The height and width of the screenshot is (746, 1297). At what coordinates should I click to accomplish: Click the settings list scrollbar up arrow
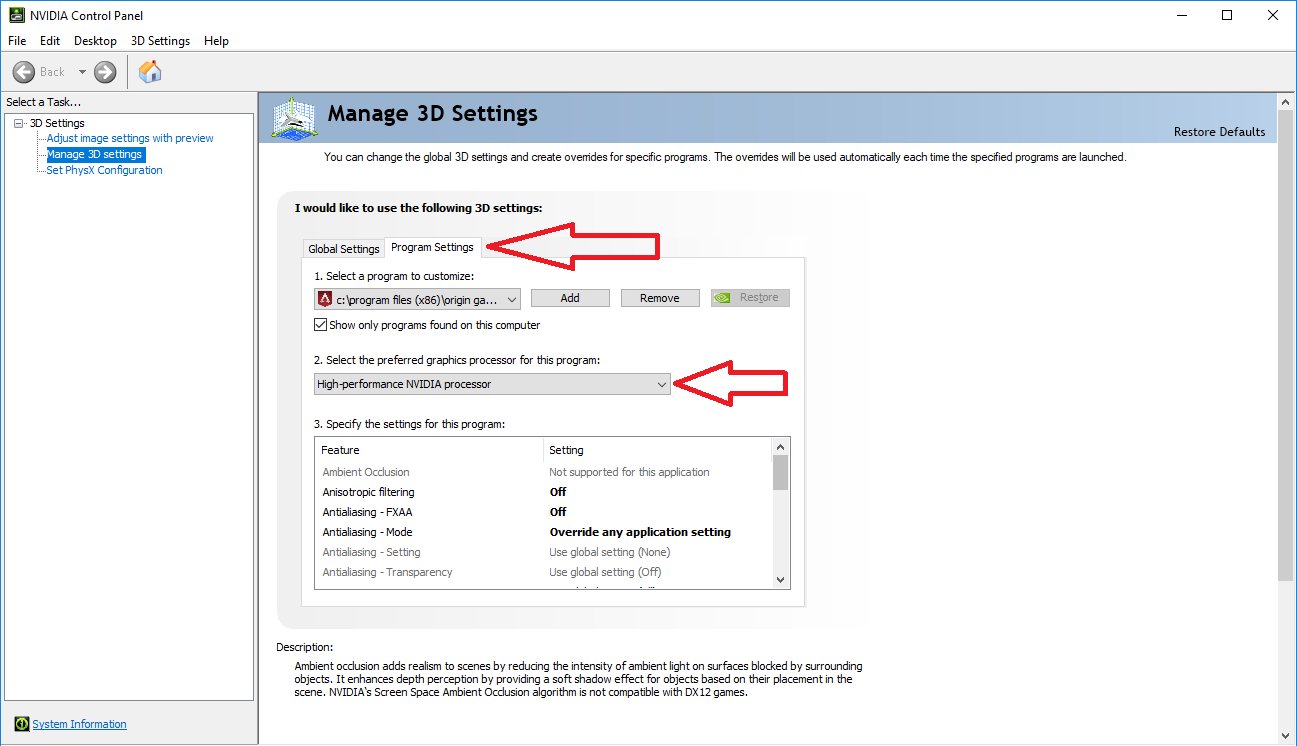click(781, 446)
